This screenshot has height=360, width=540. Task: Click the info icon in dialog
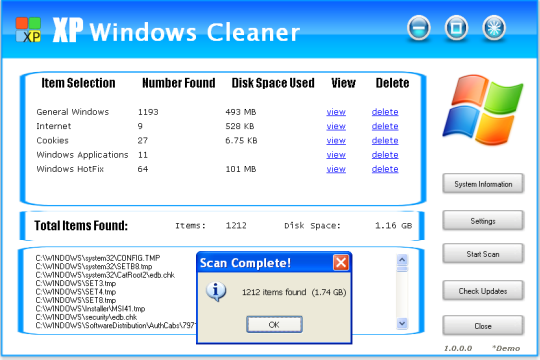(x=216, y=291)
